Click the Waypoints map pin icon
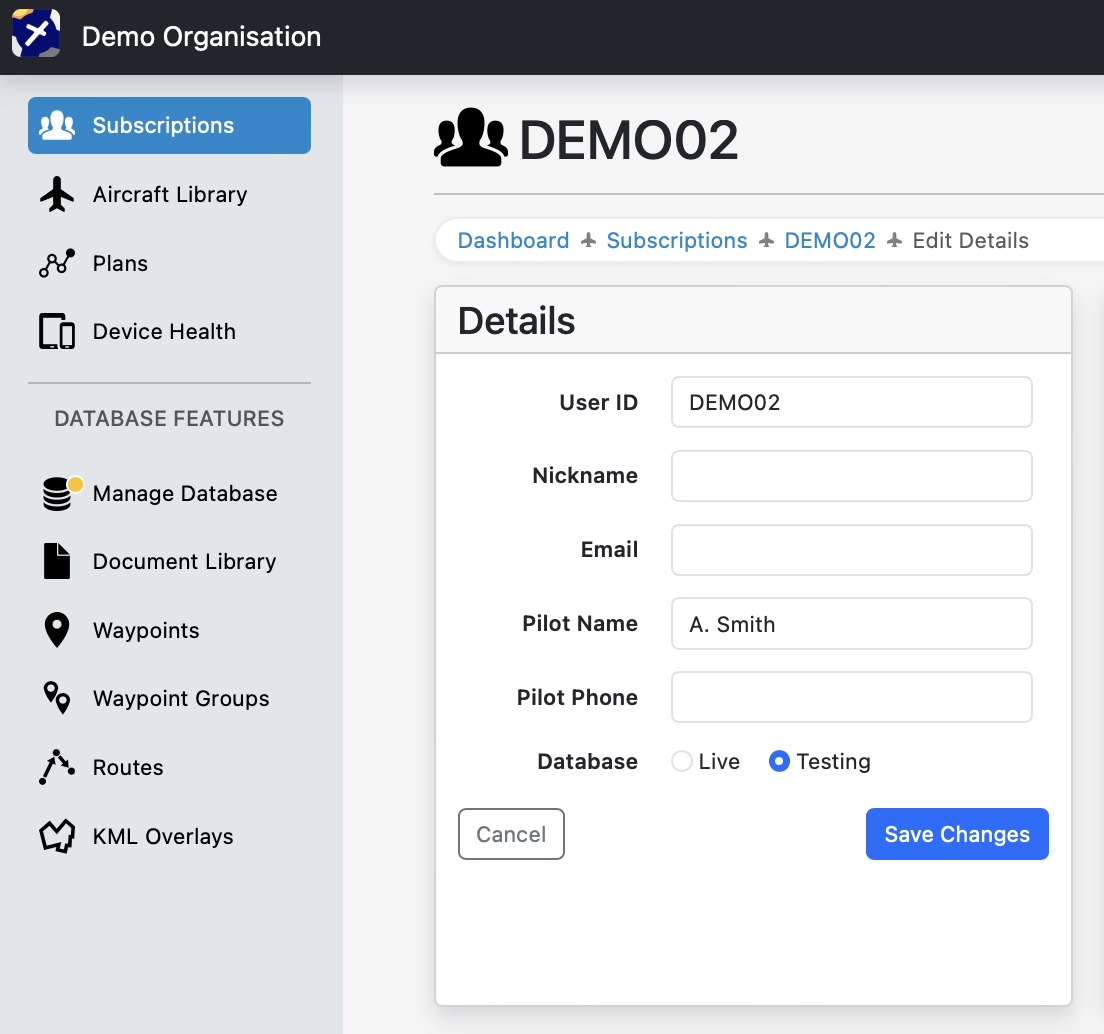 57,630
